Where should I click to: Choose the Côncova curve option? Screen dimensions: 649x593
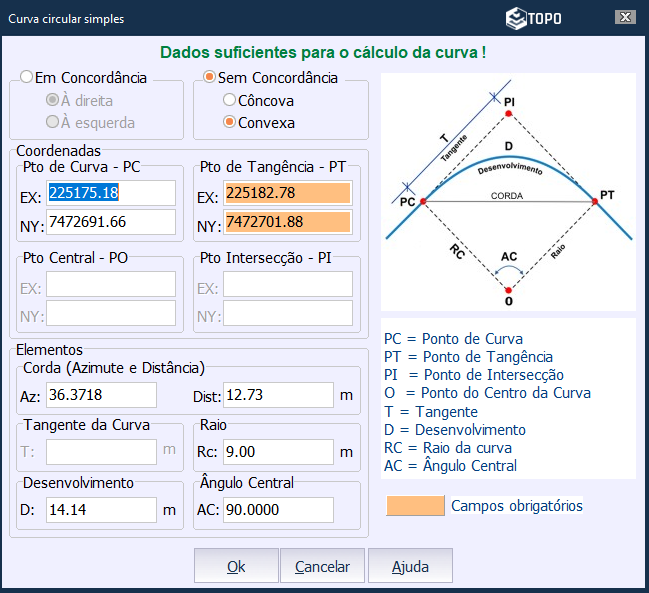(x=229, y=100)
